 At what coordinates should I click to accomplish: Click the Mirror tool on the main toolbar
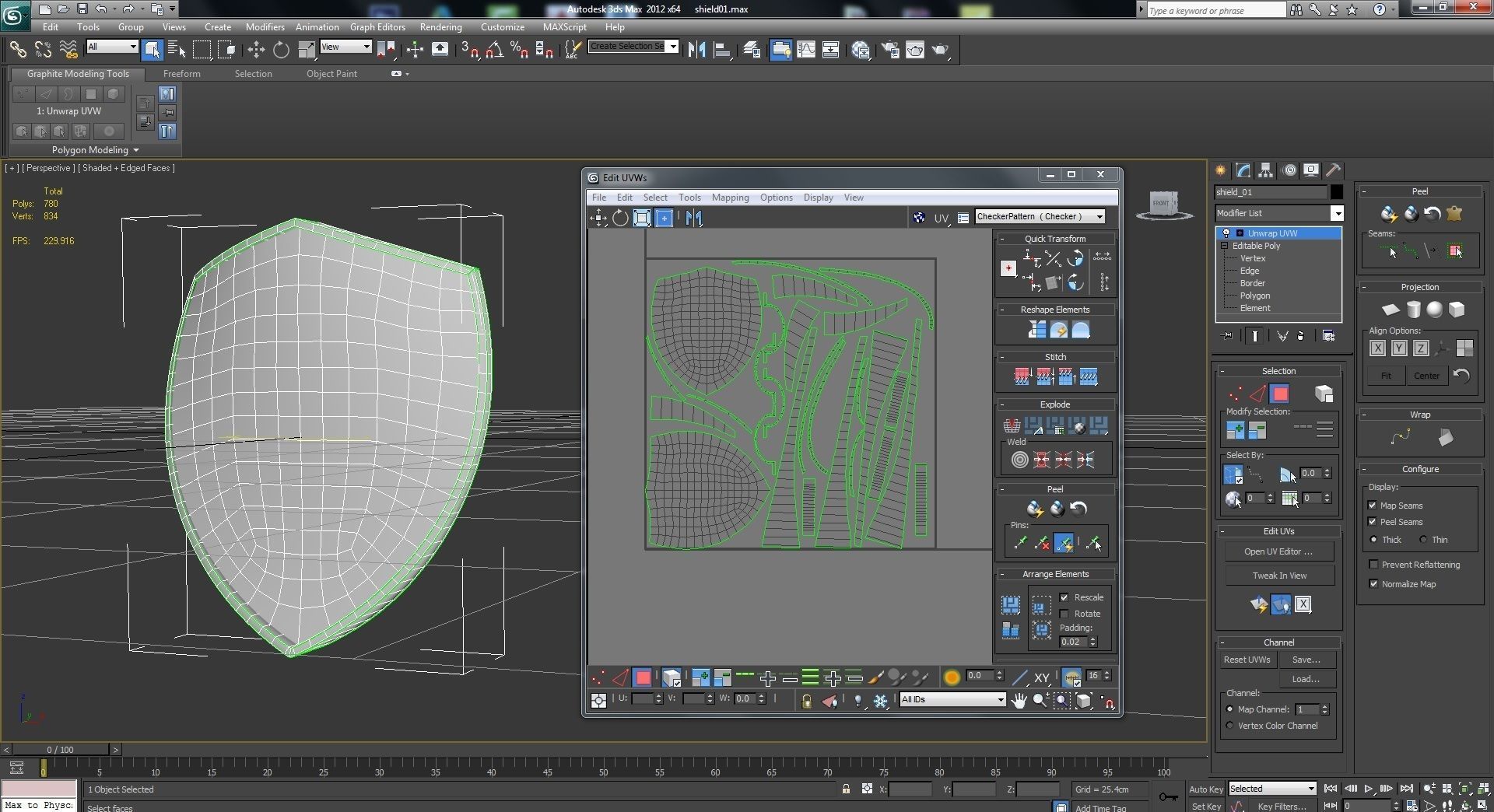pos(696,49)
